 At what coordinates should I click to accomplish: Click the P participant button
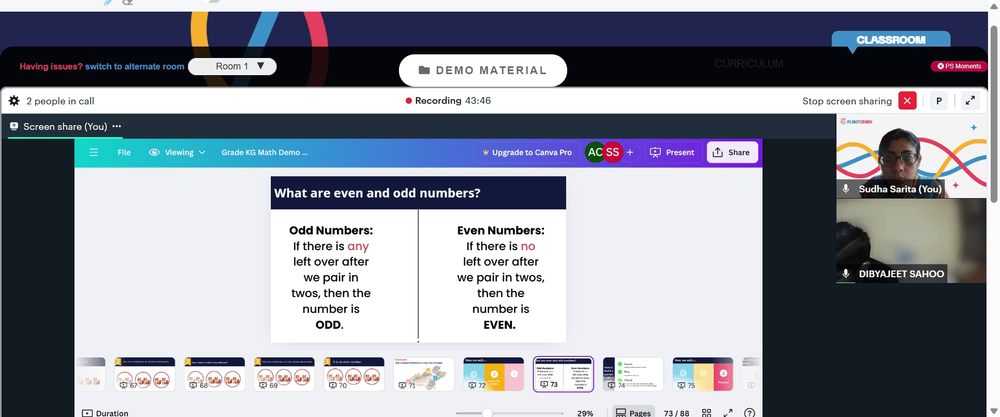point(938,101)
